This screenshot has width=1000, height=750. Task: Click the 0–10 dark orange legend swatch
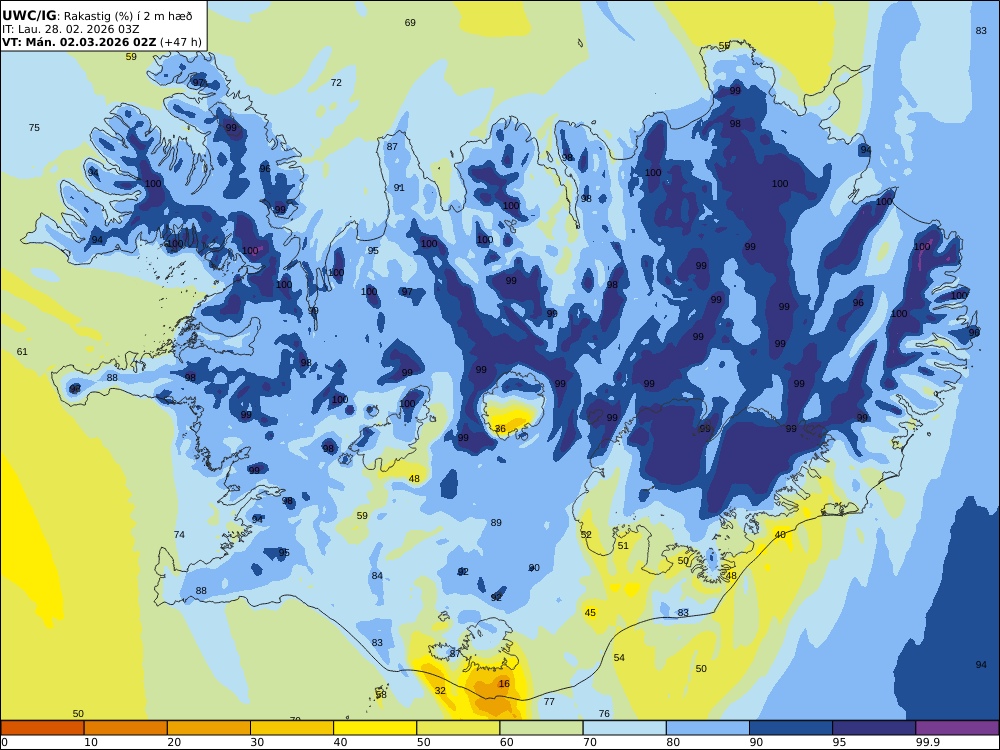pyautogui.click(x=42, y=728)
